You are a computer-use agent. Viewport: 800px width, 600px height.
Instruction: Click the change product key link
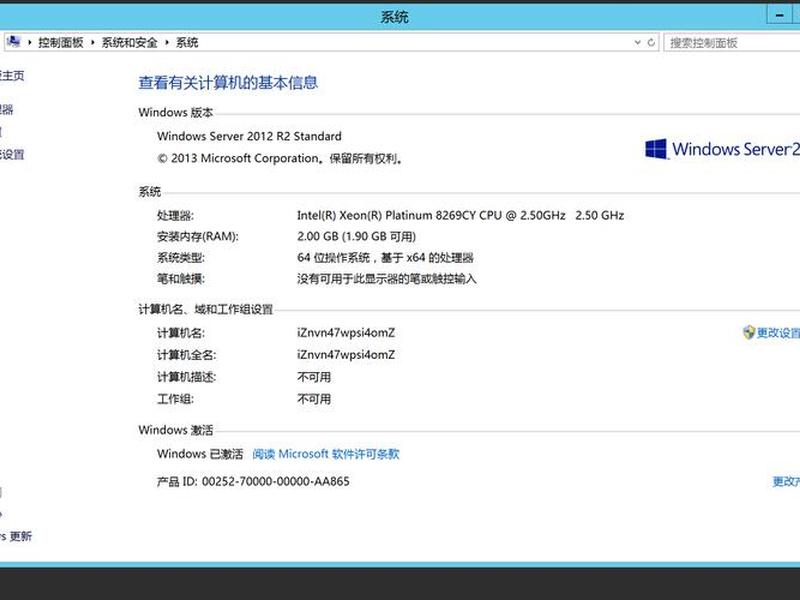(786, 481)
